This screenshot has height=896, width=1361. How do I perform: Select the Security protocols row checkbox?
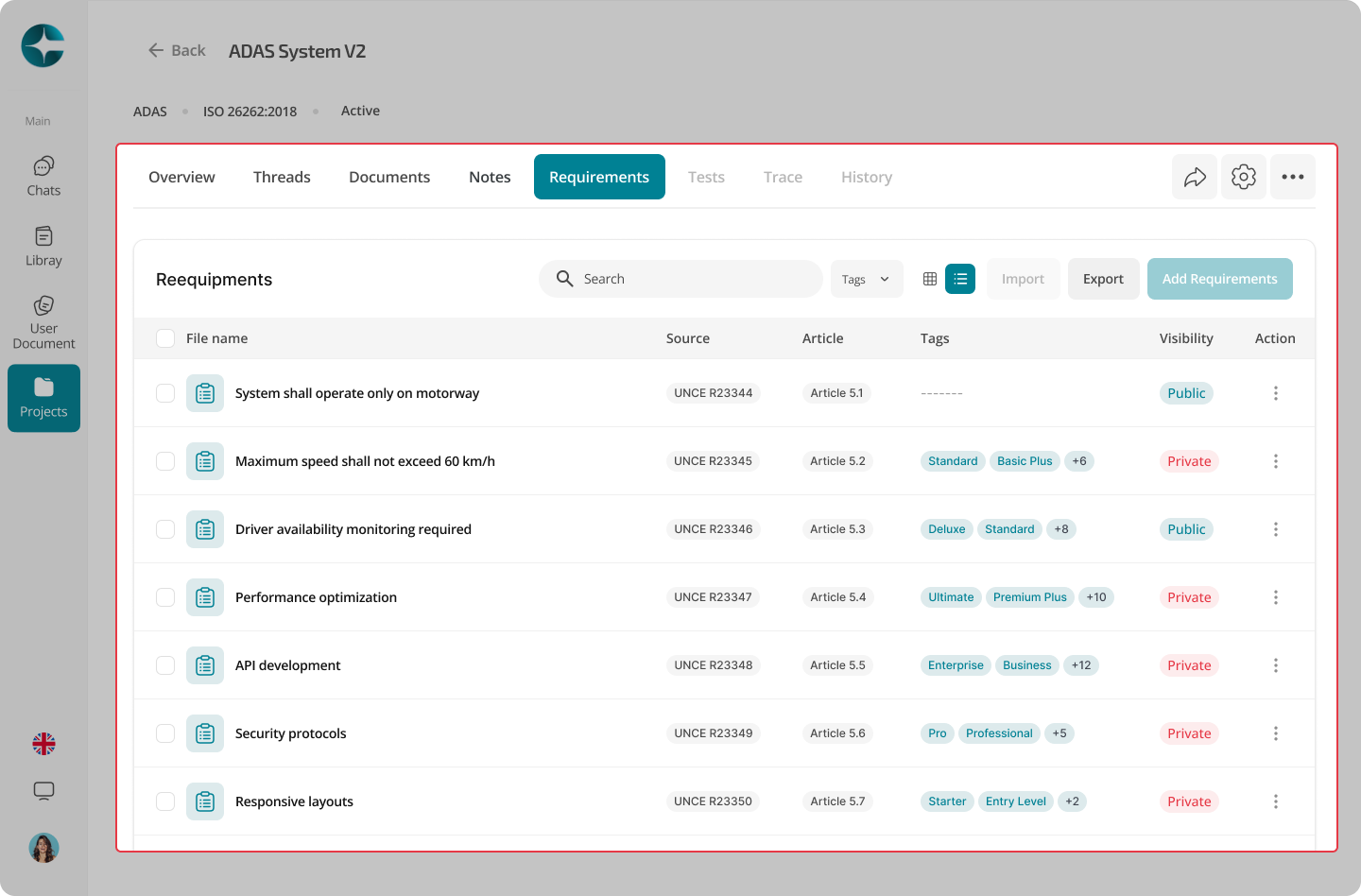[165, 733]
